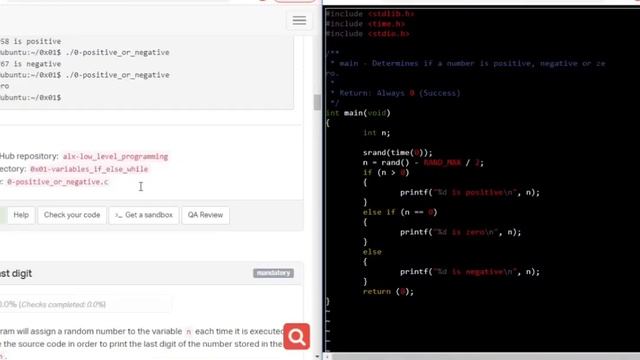This screenshot has height=360, width=640.
Task: Click the '#include <time.h>' line
Action: click(x=365, y=24)
